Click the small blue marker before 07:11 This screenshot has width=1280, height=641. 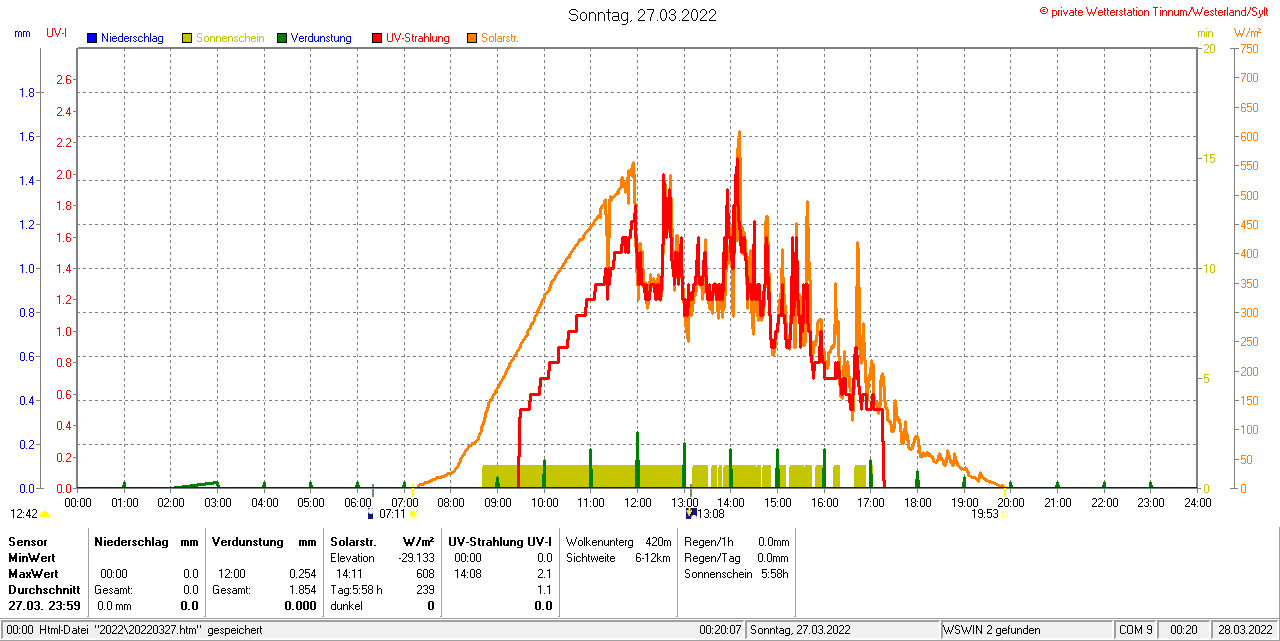(371, 515)
